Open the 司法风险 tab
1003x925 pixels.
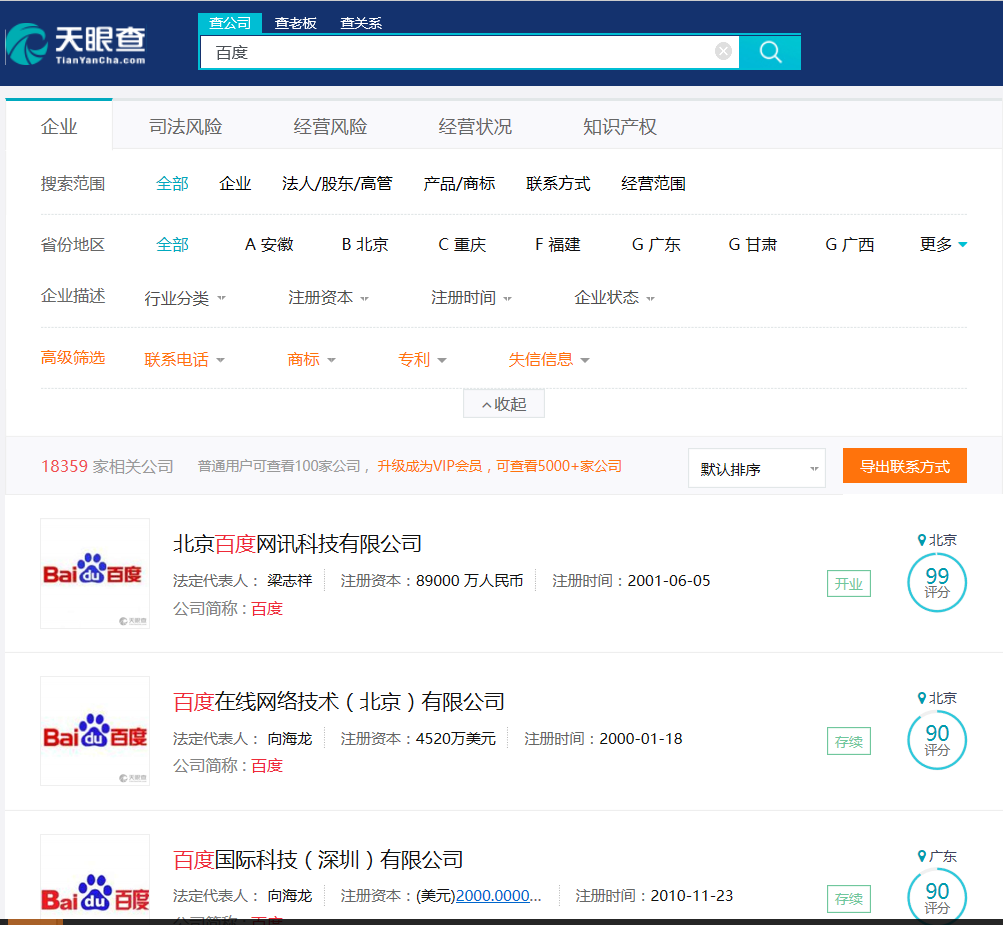point(186,126)
